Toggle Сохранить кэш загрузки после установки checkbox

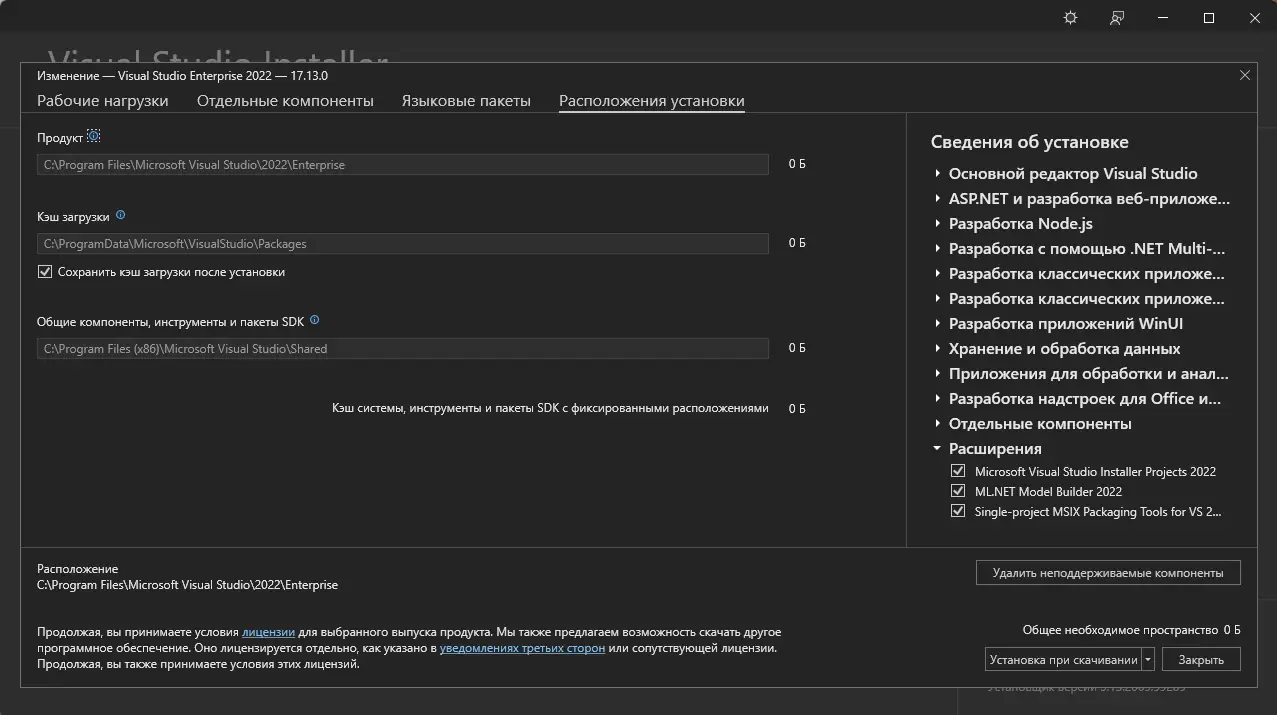click(x=45, y=272)
